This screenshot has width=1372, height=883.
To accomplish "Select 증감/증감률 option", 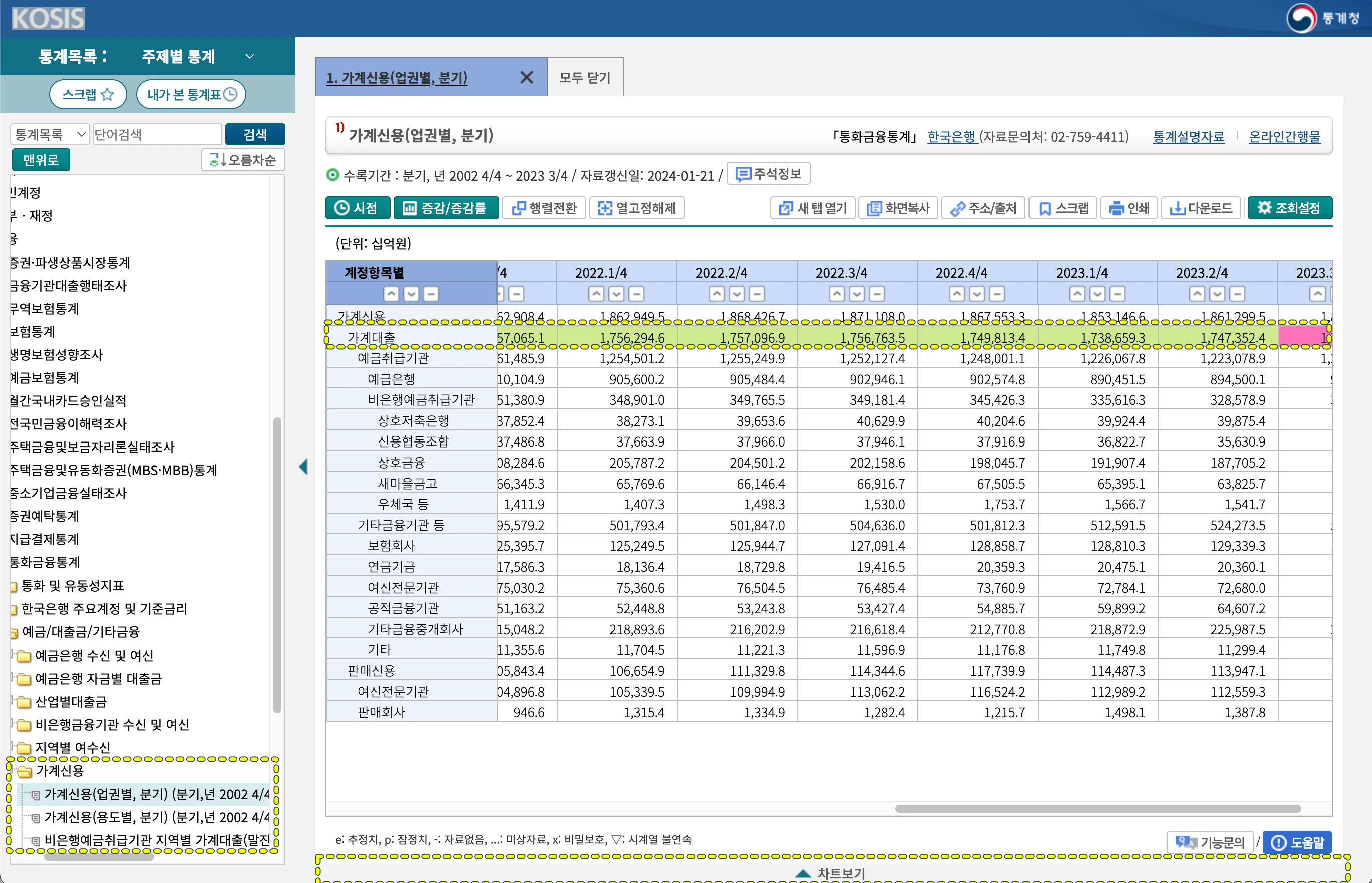I will [446, 208].
